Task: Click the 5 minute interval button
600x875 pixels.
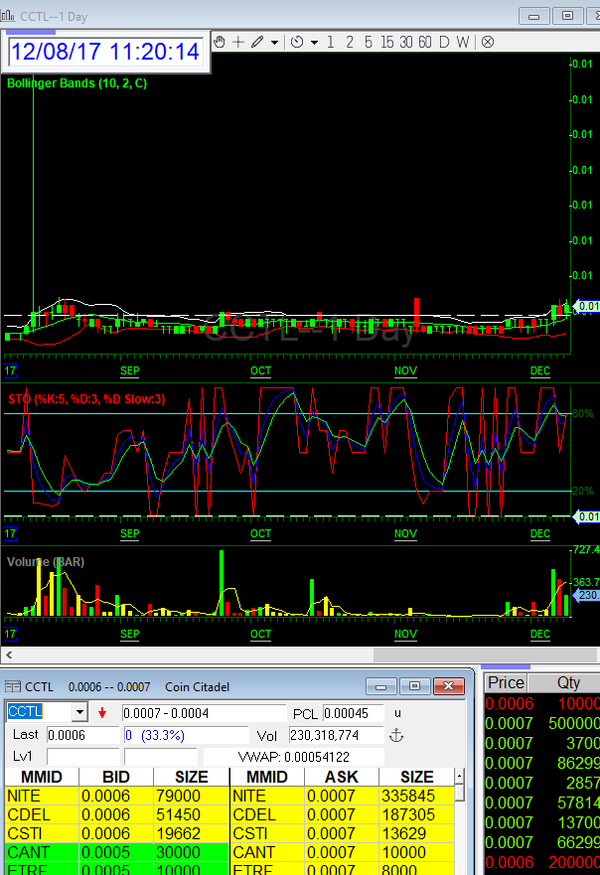Action: coord(367,42)
